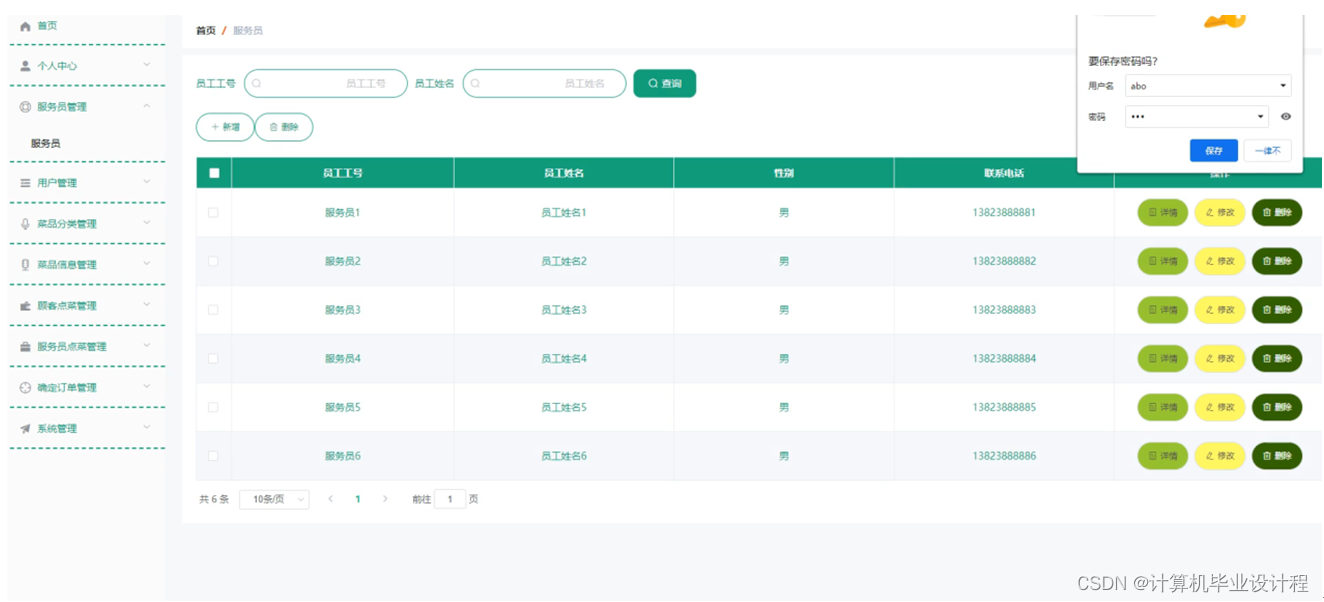
Task: Check the box for 服务员2 row
Action: tap(213, 261)
